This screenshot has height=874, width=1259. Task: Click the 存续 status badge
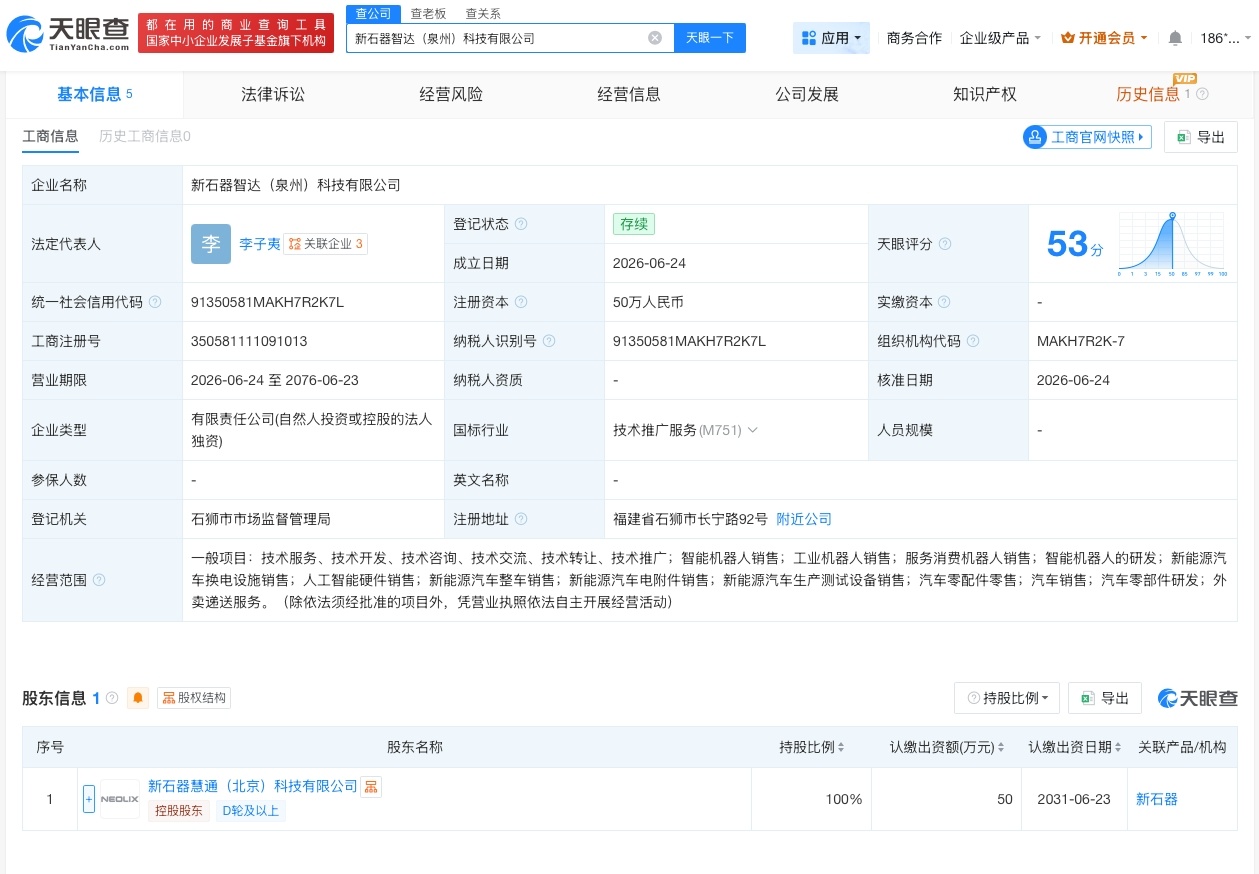pyautogui.click(x=634, y=224)
